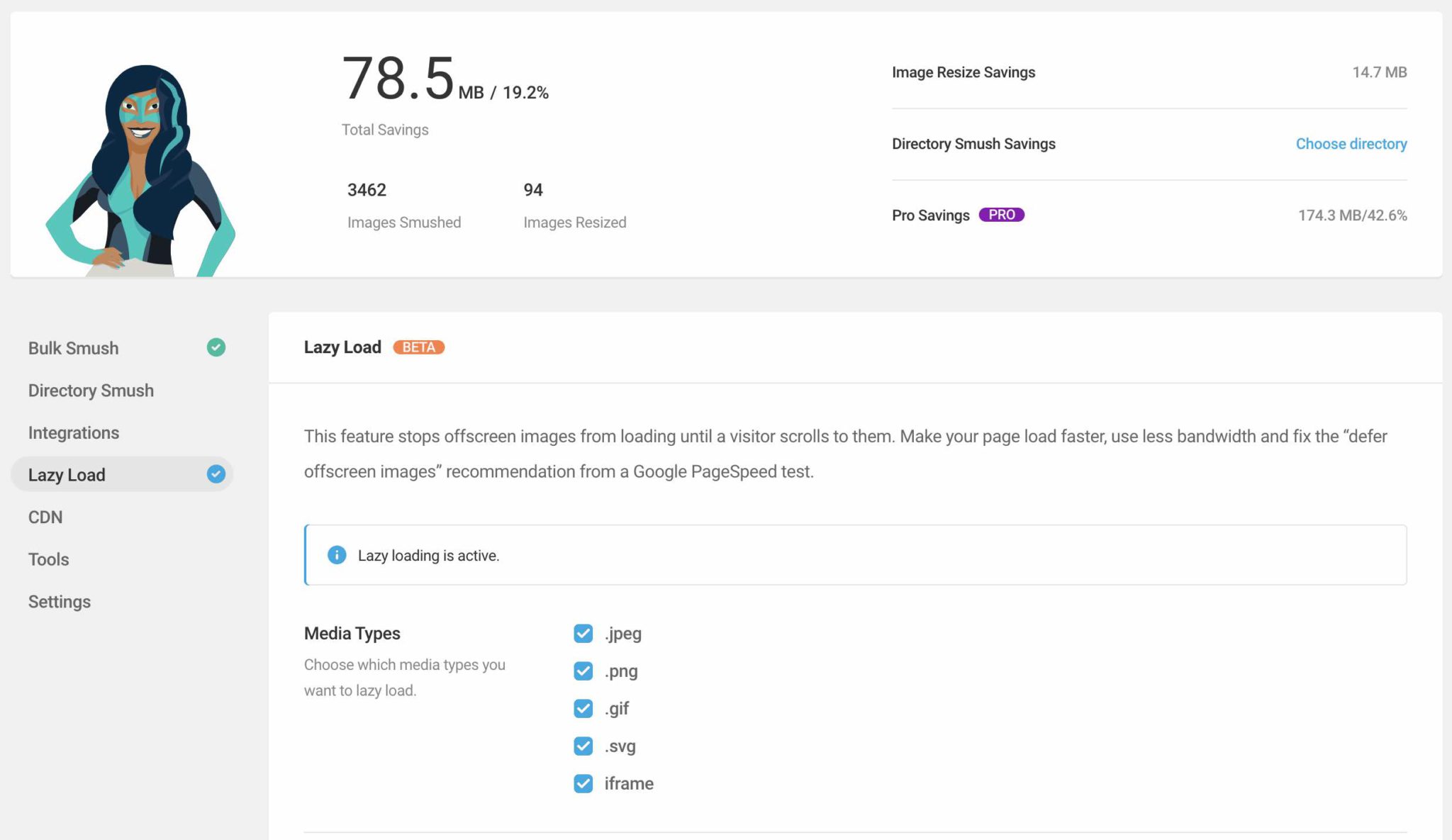The image size is (1452, 840).
Task: Click the Smush superhero mascot illustration
Action: 140,170
